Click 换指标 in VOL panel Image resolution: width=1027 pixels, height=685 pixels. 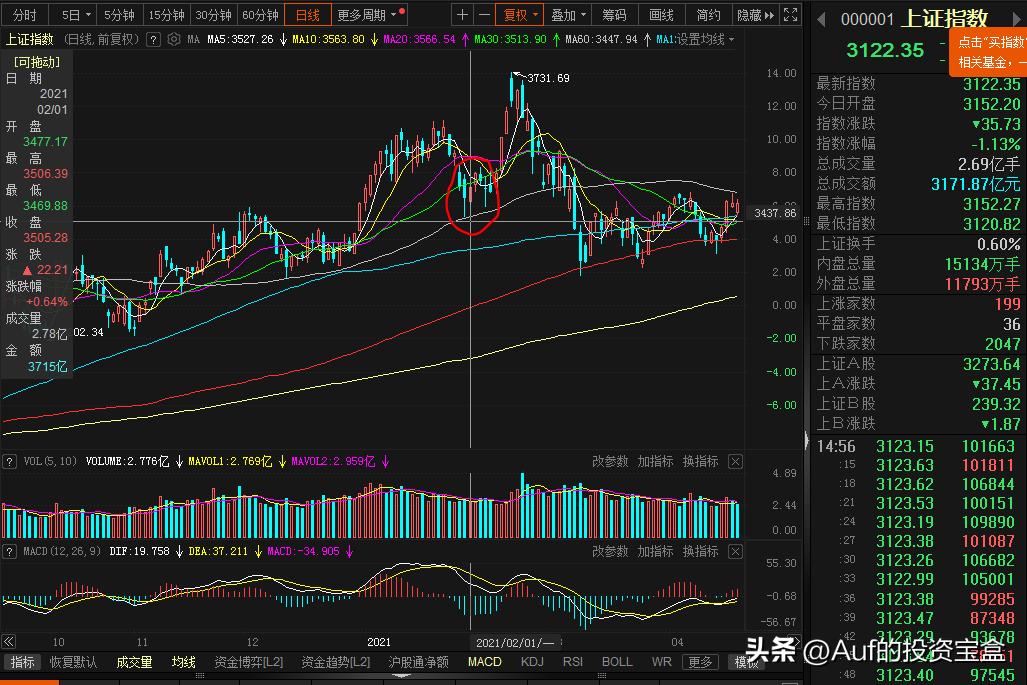click(700, 462)
